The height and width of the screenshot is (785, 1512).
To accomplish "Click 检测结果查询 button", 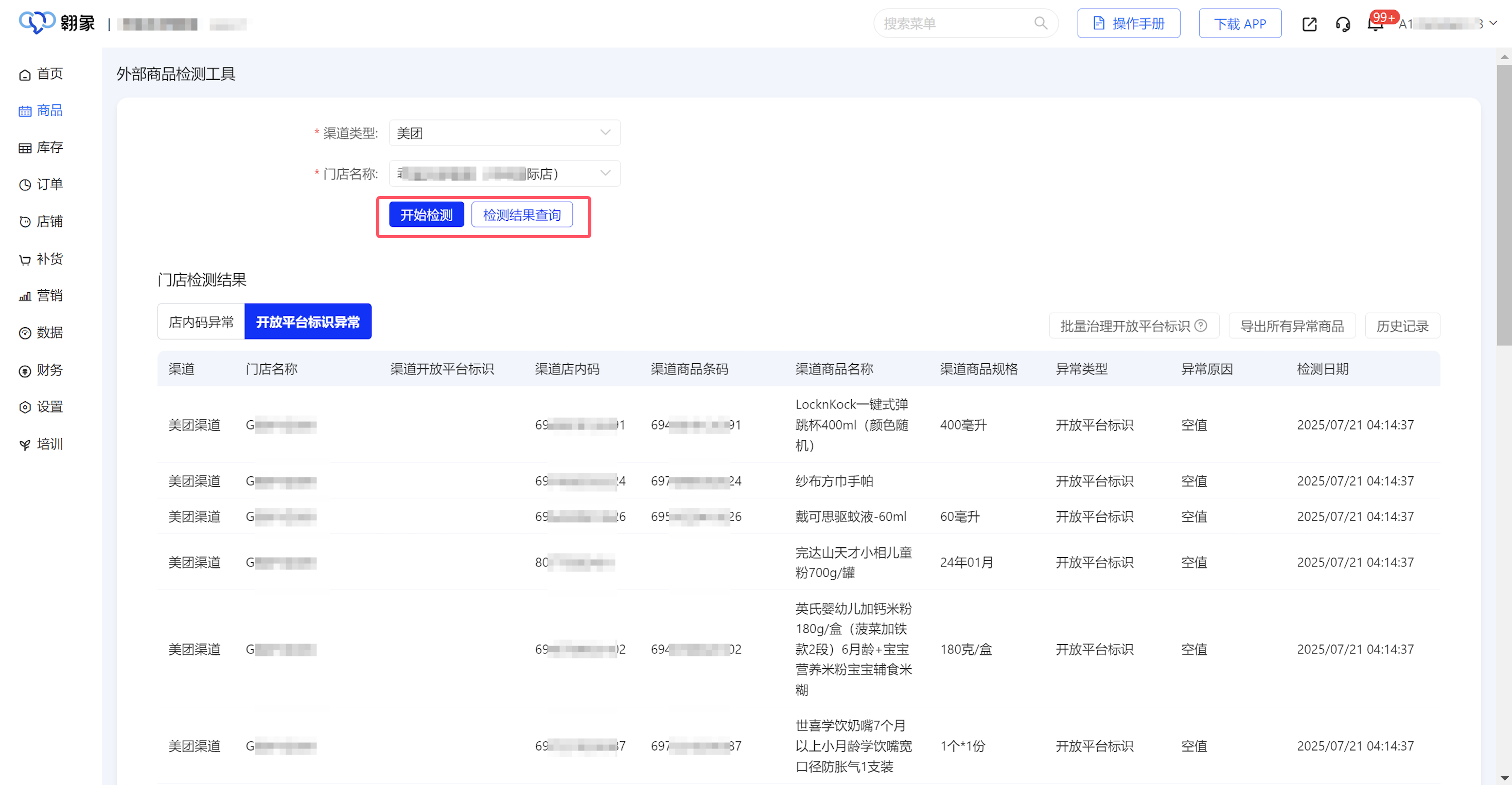I will click(521, 215).
